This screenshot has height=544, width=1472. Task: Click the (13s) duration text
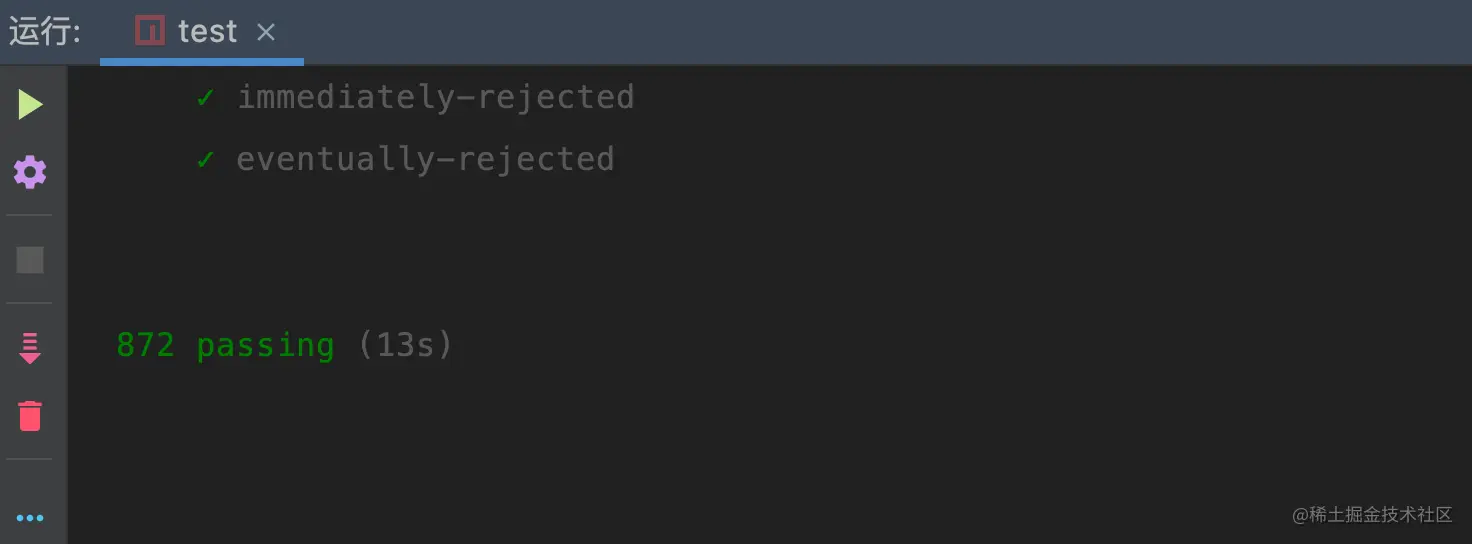point(405,345)
